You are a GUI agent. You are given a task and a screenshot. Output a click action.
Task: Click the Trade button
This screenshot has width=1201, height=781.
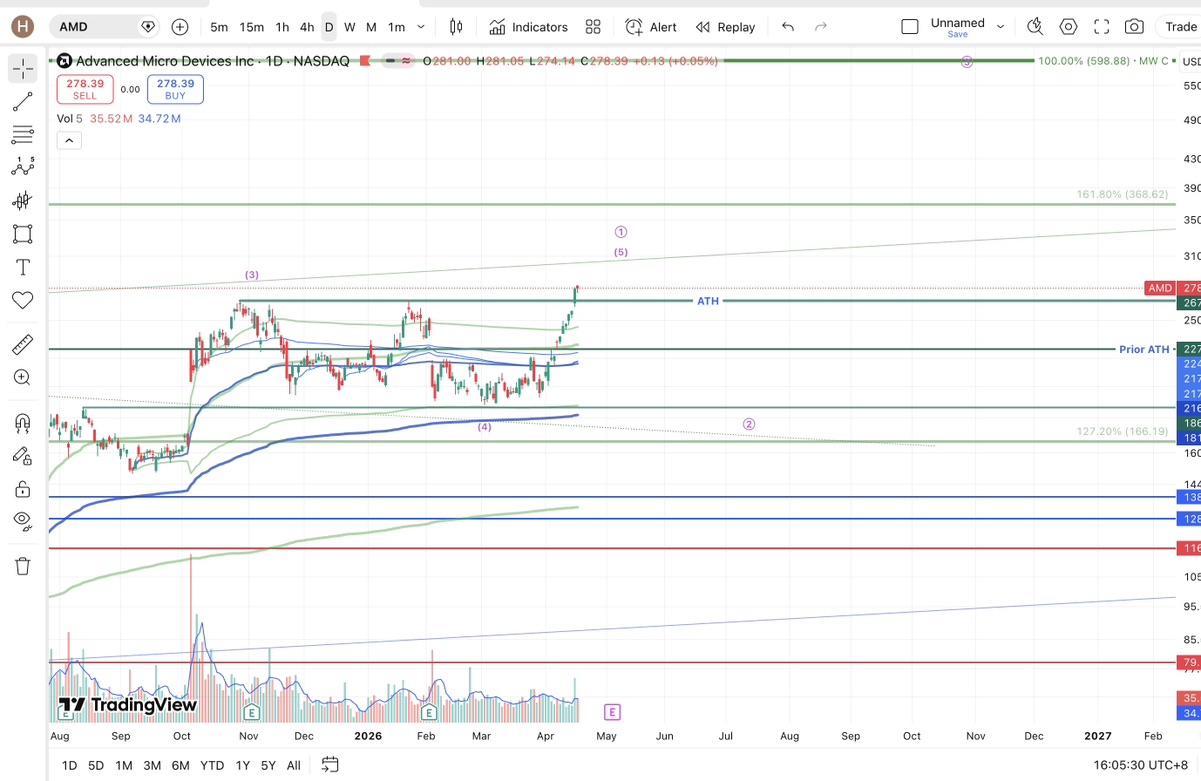1180,27
